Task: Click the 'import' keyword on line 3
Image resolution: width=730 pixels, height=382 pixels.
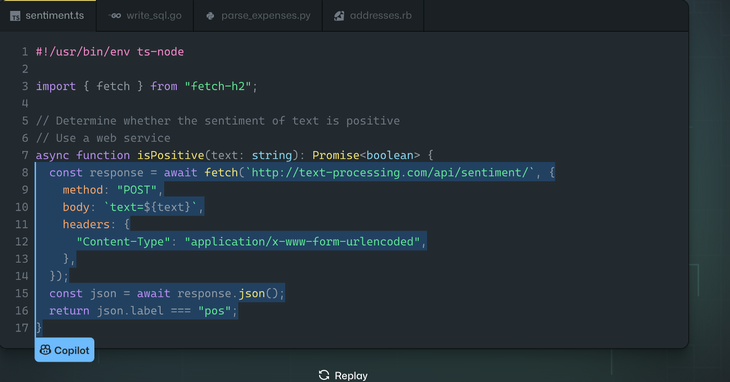Action: click(x=56, y=87)
